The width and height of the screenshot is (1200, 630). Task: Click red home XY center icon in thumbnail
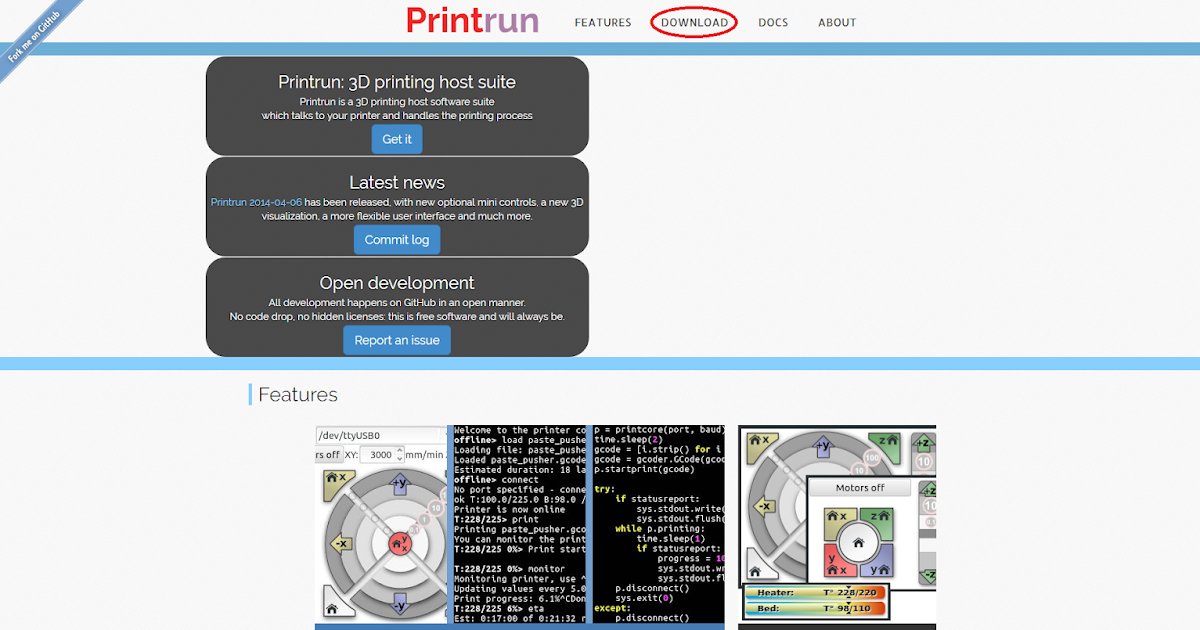tap(400, 543)
